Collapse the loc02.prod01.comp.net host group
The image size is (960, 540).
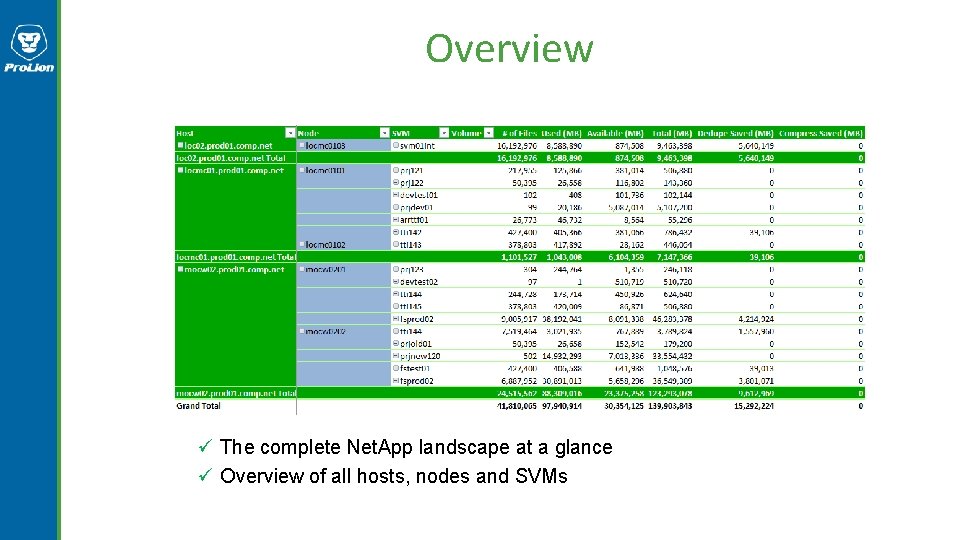click(180, 145)
